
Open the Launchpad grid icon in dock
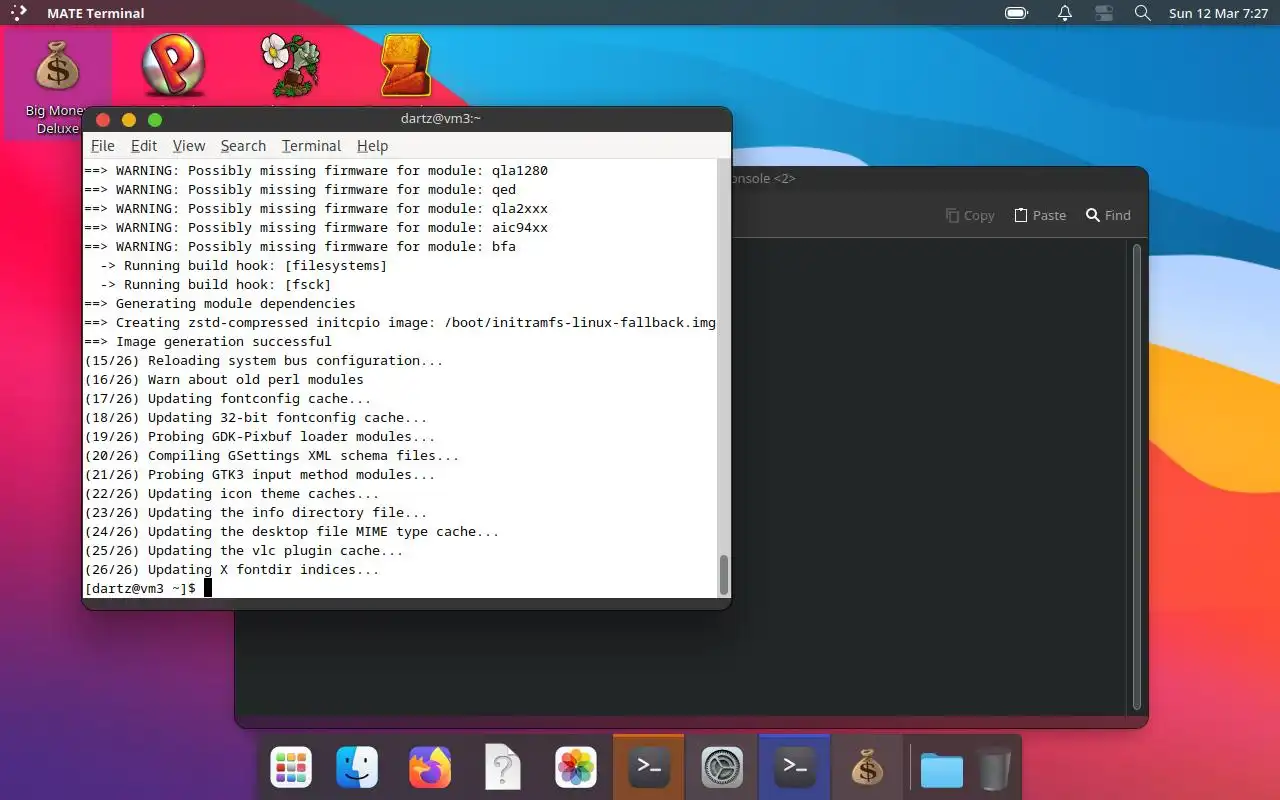click(291, 768)
